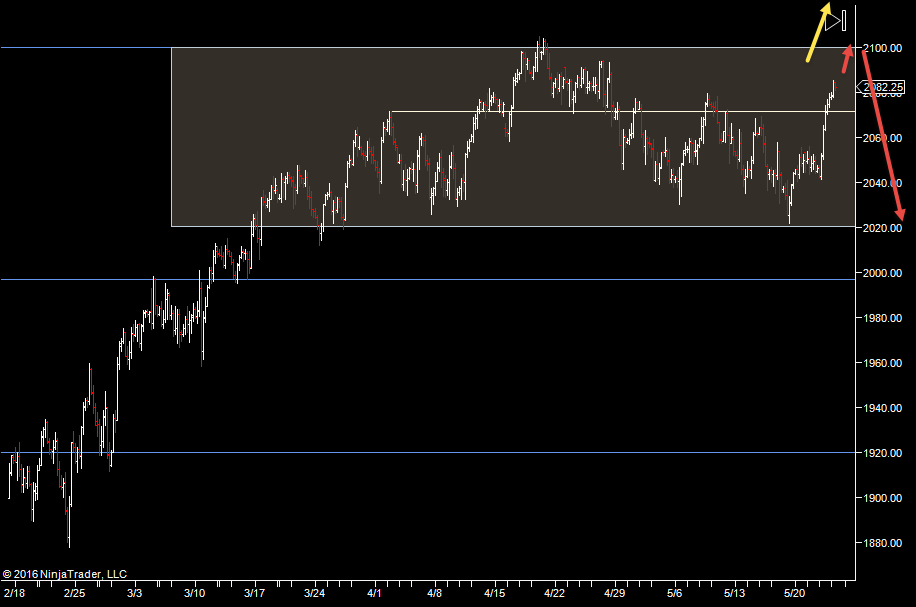The image size is (916, 607).
Task: Click the 4/22 date on time axis
Action: [x=553, y=592]
